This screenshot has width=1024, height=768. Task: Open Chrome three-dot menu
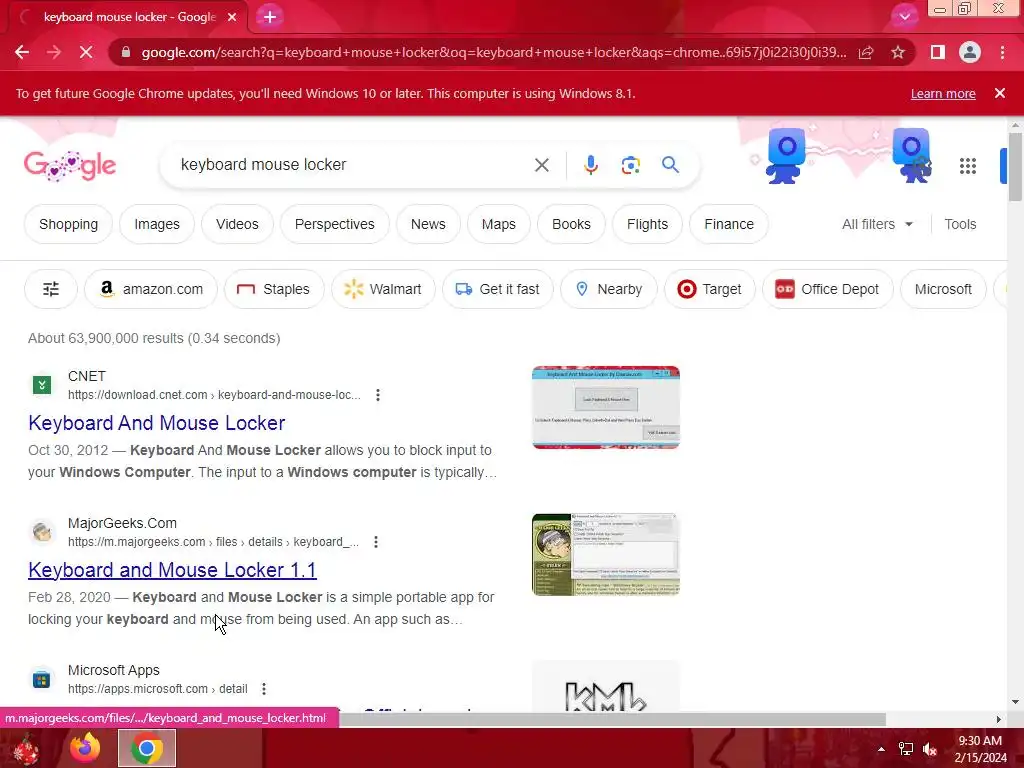coord(1002,52)
